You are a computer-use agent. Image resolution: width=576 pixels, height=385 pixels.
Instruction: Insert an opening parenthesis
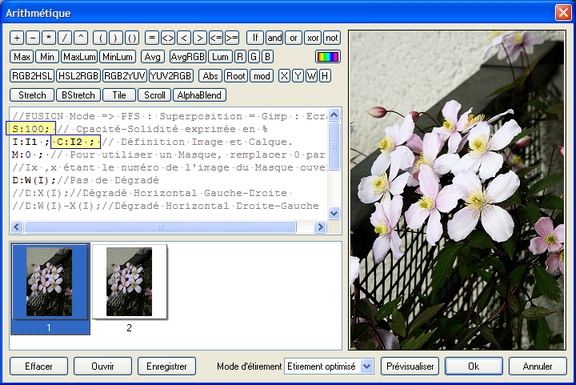click(100, 38)
